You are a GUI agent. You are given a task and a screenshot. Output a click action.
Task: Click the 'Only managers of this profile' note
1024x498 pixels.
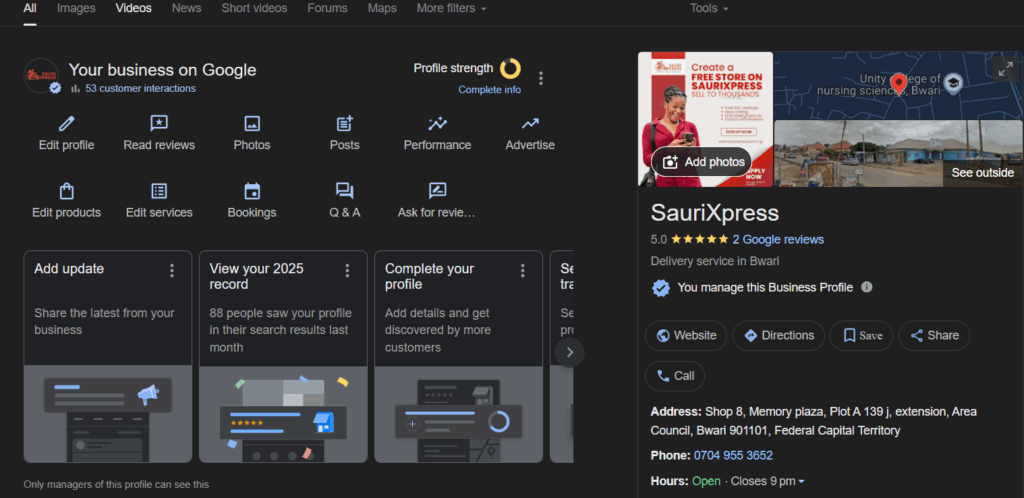(x=116, y=484)
